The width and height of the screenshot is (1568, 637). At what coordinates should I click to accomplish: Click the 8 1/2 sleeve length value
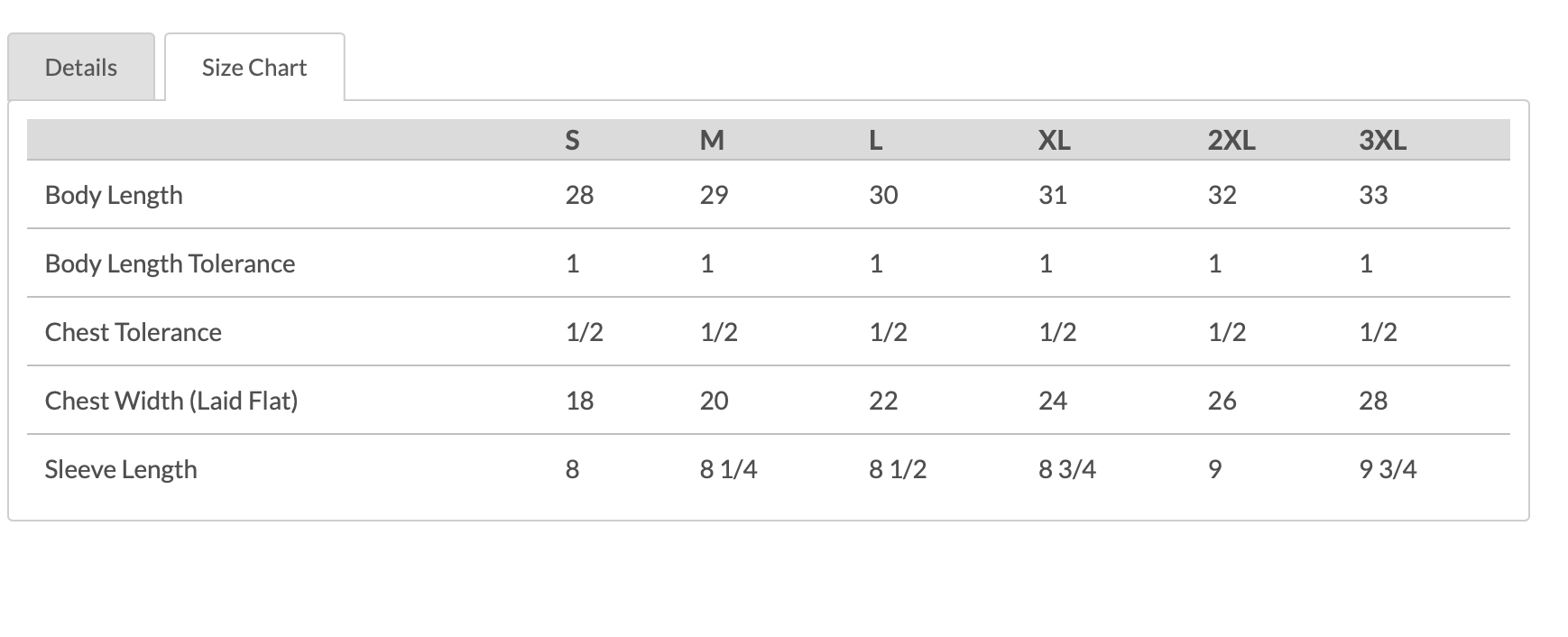click(898, 469)
